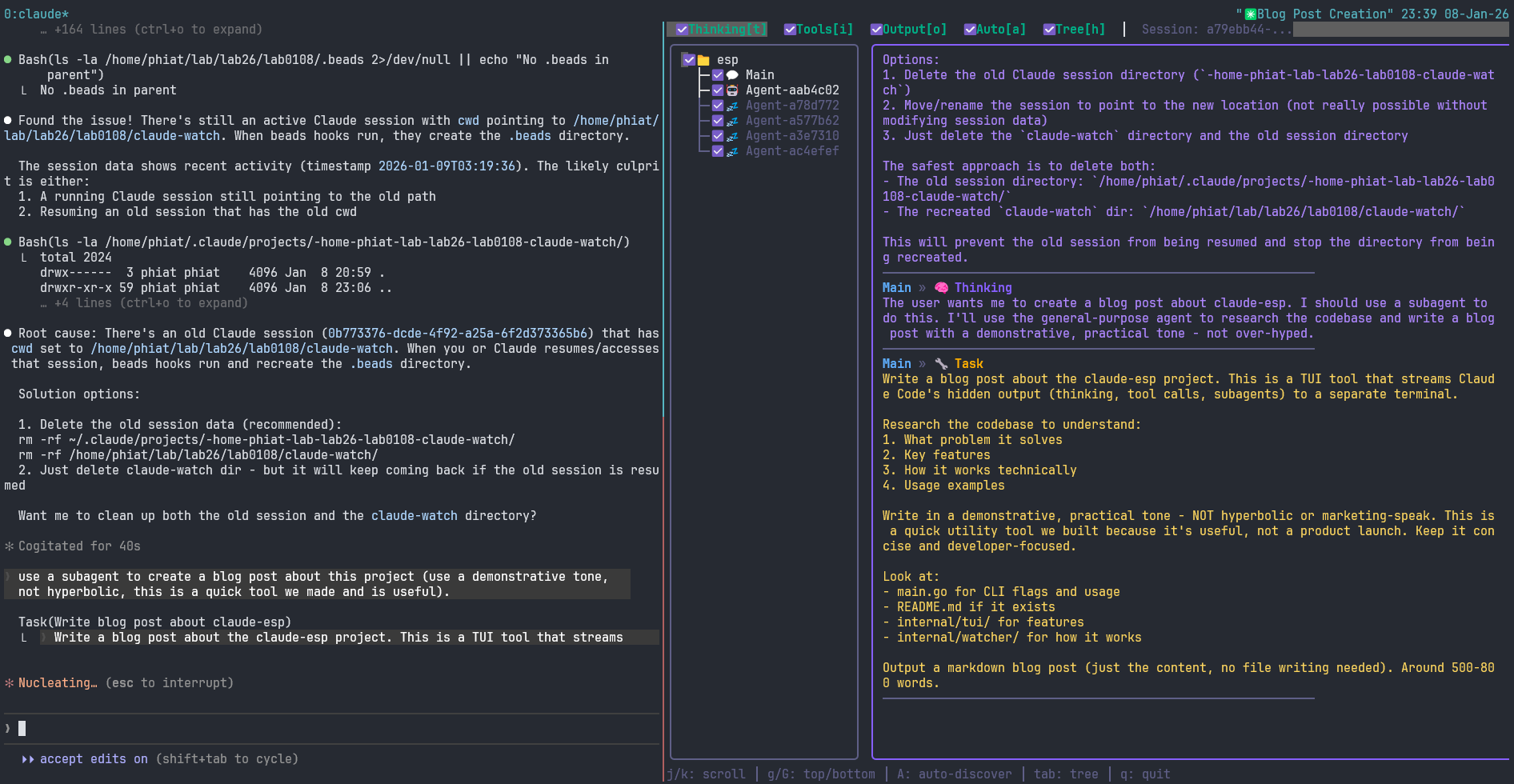The height and width of the screenshot is (784, 1514).
Task: Toggle the Tree[h] checkbox
Action: click(x=1049, y=30)
